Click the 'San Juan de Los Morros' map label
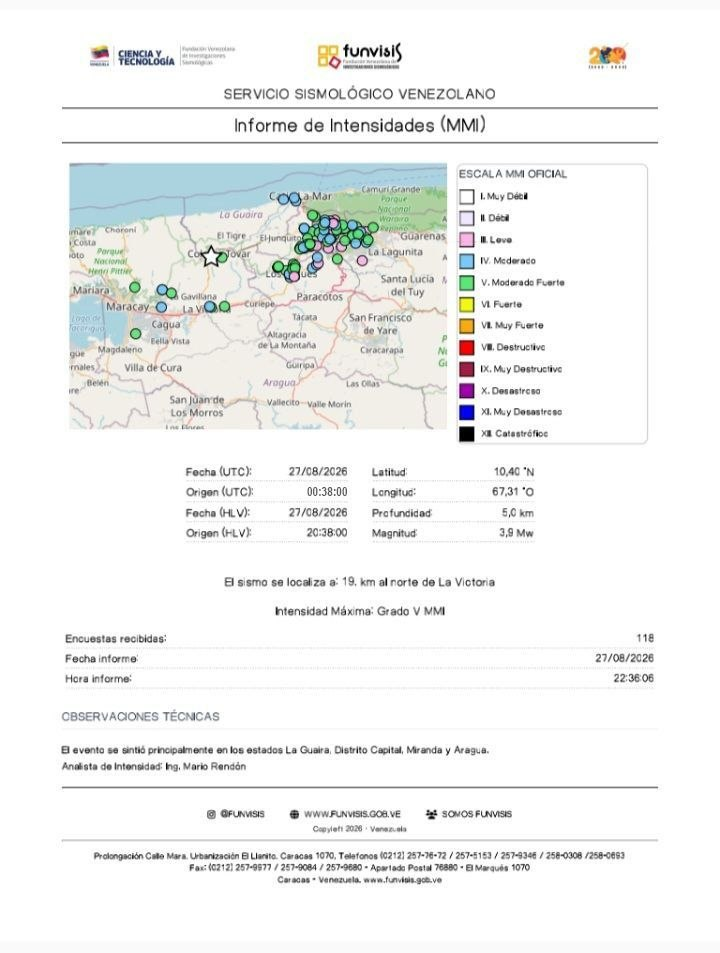The image size is (720, 953). (196, 406)
